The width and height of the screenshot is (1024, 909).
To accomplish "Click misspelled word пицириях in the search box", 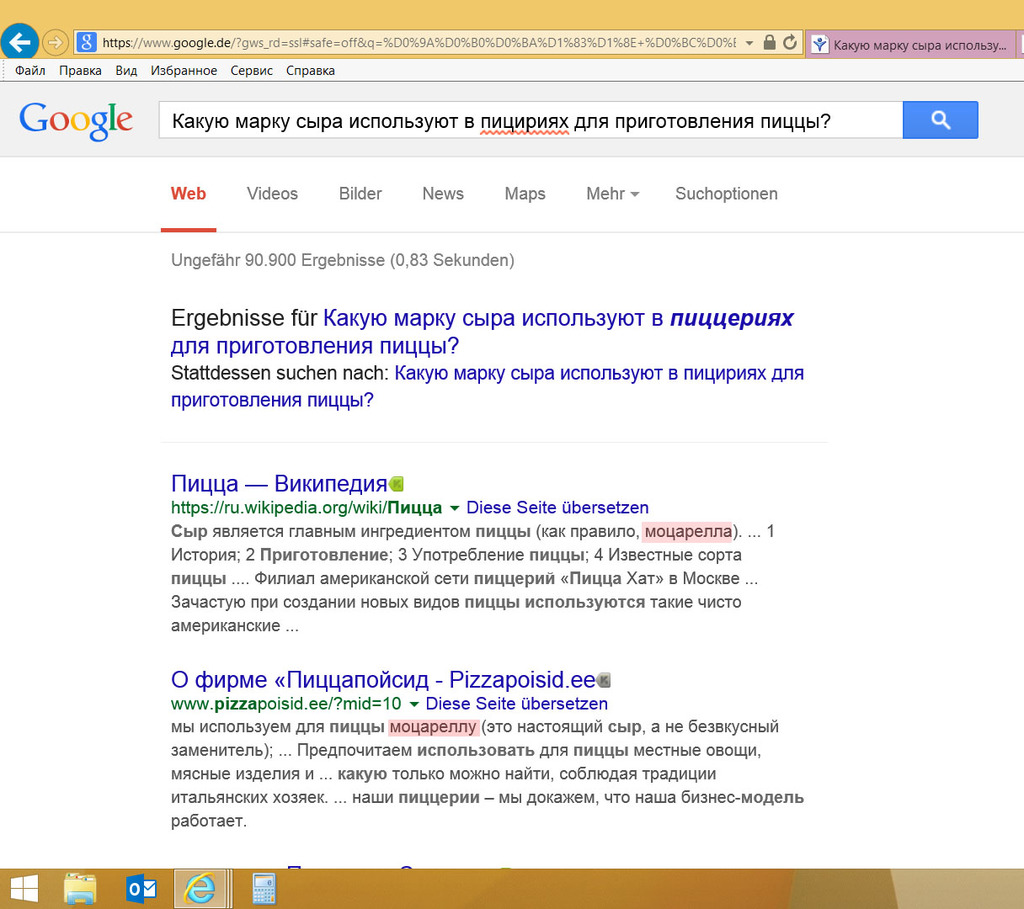I will point(524,121).
